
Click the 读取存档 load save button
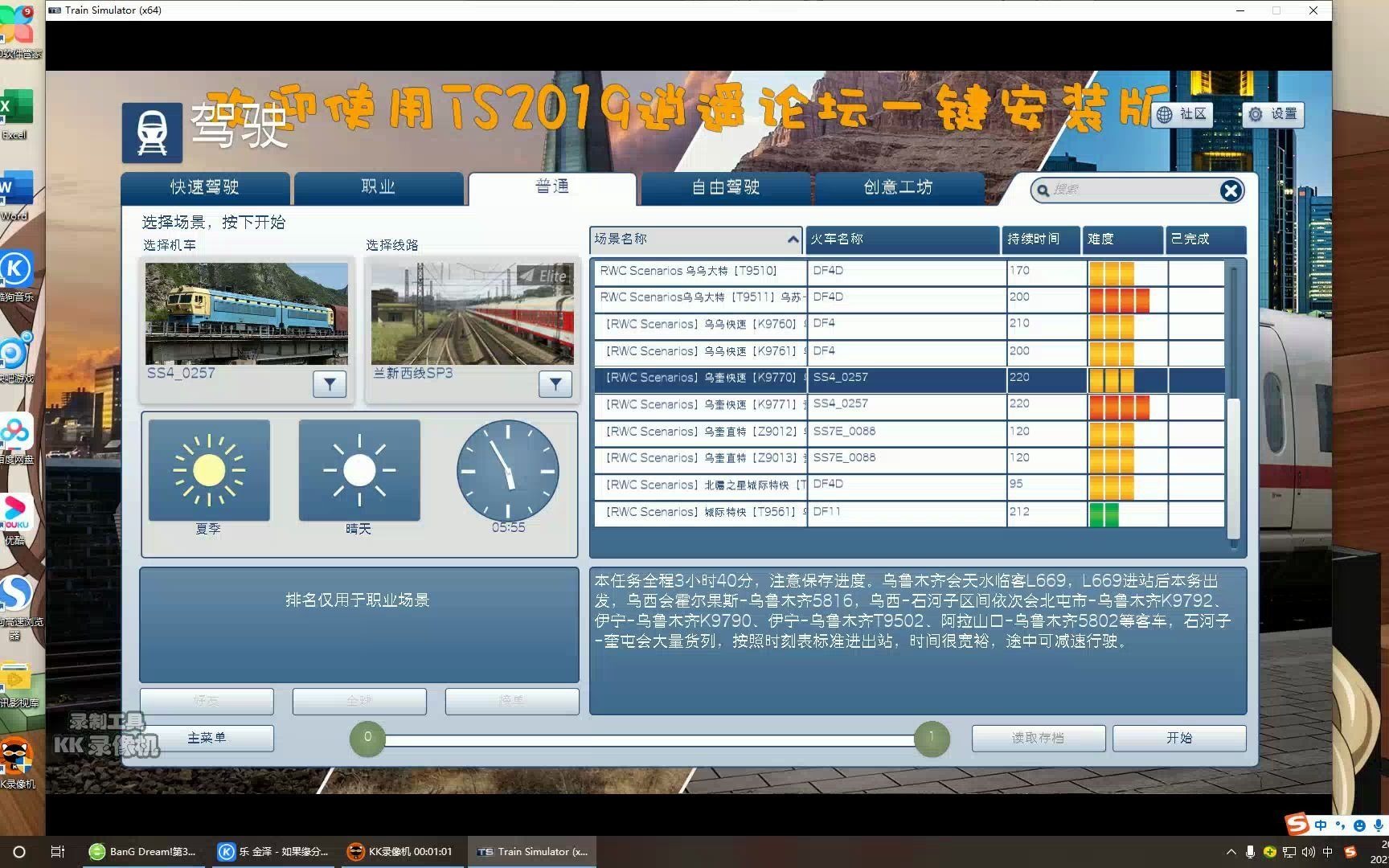click(1039, 738)
